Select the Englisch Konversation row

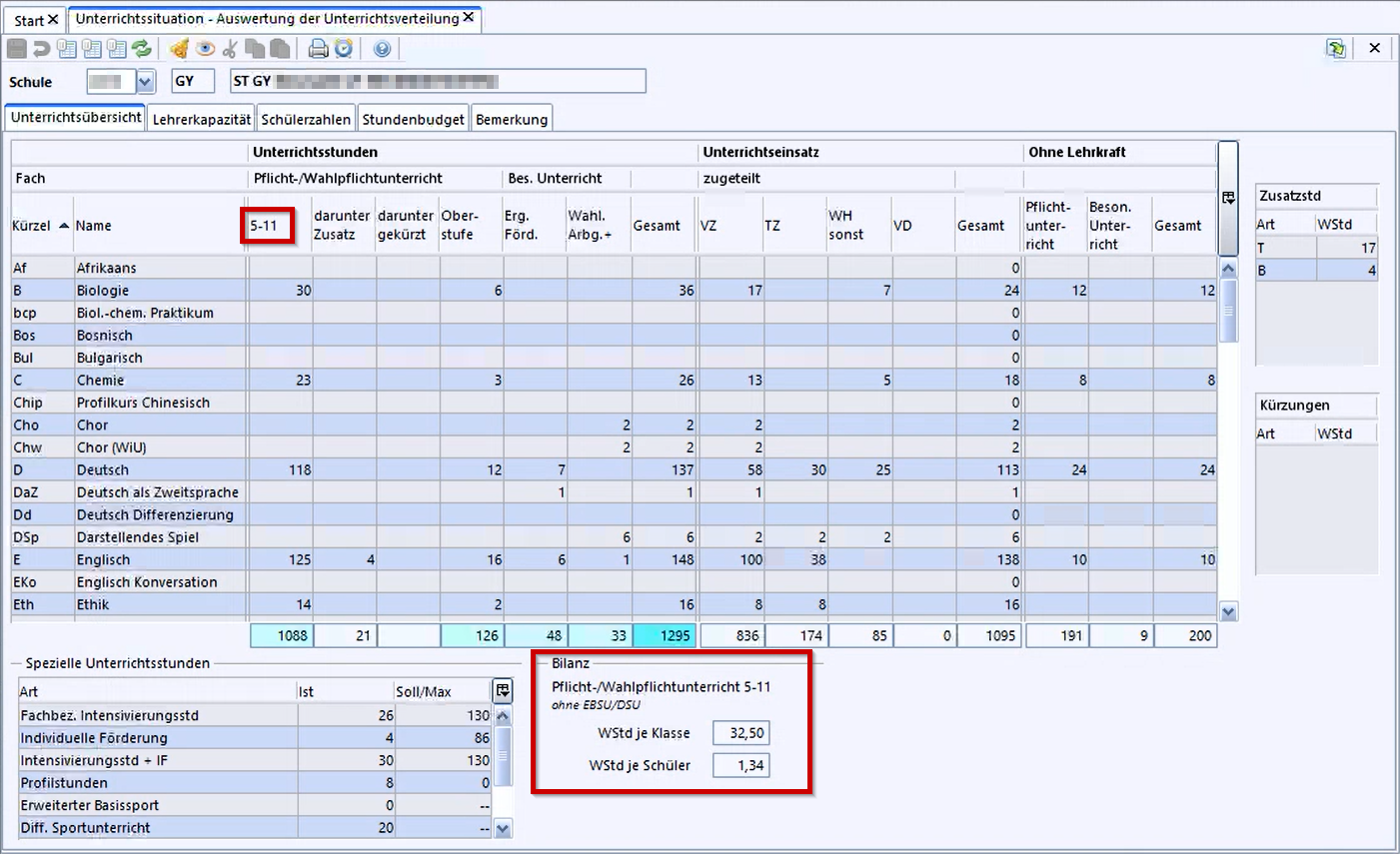pyautogui.click(x=614, y=582)
